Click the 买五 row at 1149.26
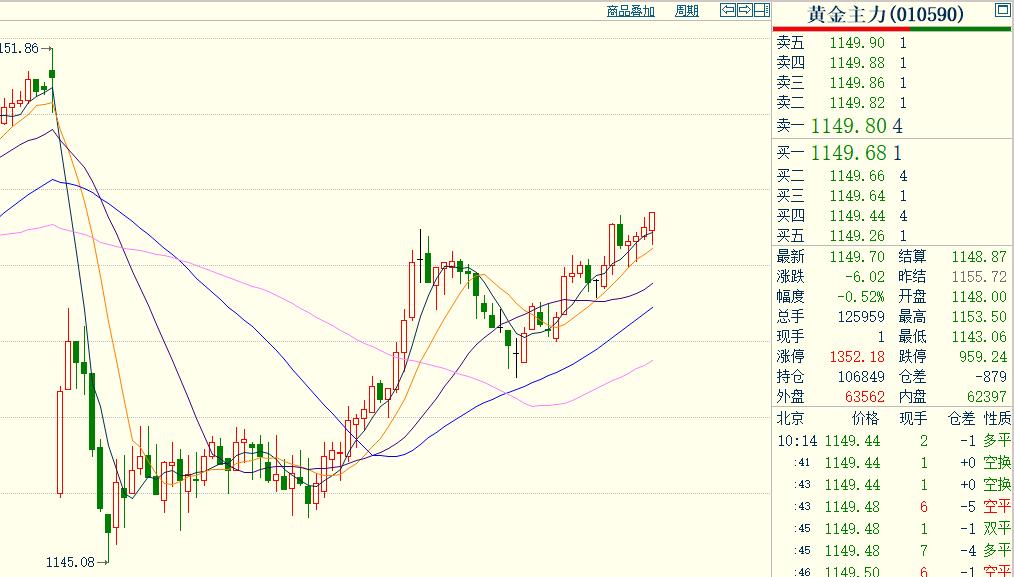This screenshot has height=577, width=1014. pos(856,236)
